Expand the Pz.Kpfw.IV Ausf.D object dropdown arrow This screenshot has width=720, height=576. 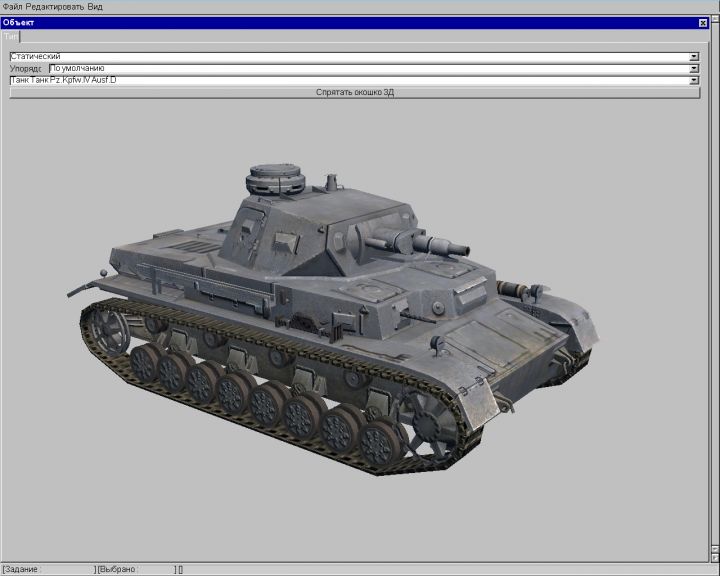[x=694, y=80]
